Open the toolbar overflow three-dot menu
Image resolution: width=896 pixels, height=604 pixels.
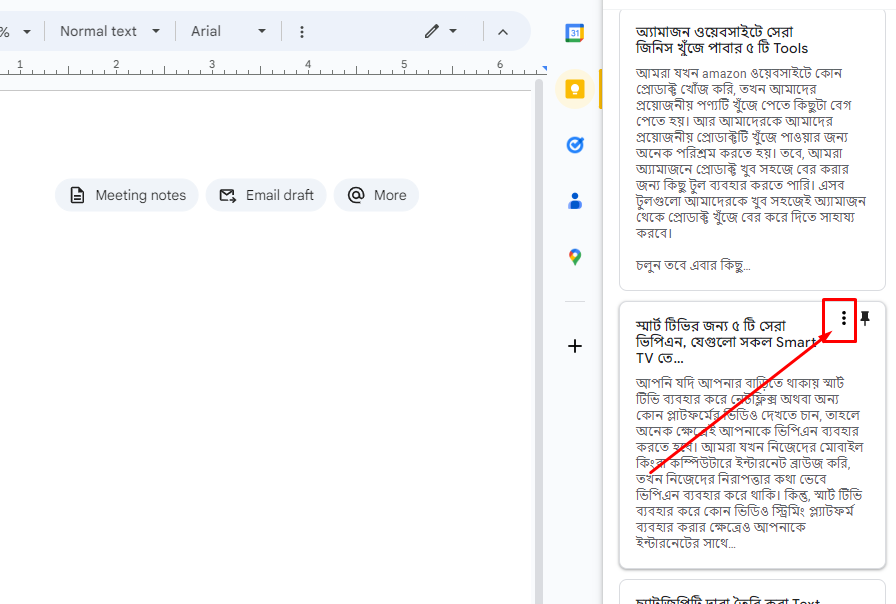[x=302, y=31]
